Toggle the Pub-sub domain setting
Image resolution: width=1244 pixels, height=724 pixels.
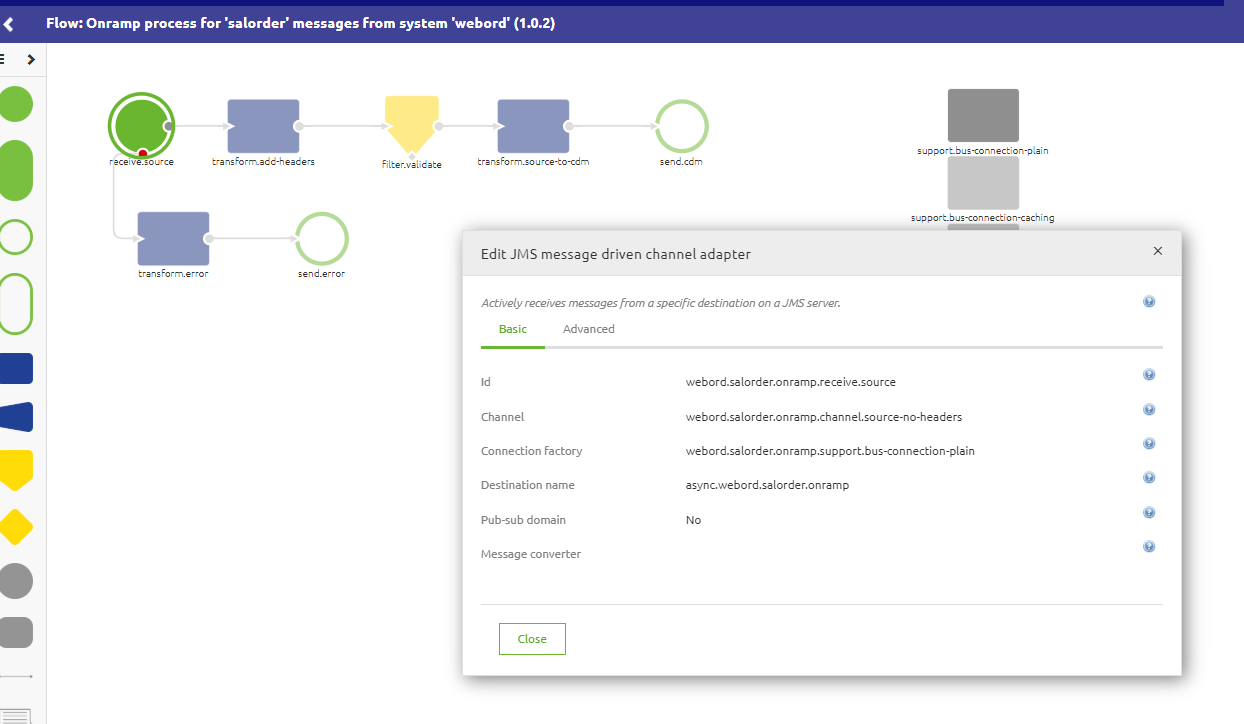coord(693,519)
